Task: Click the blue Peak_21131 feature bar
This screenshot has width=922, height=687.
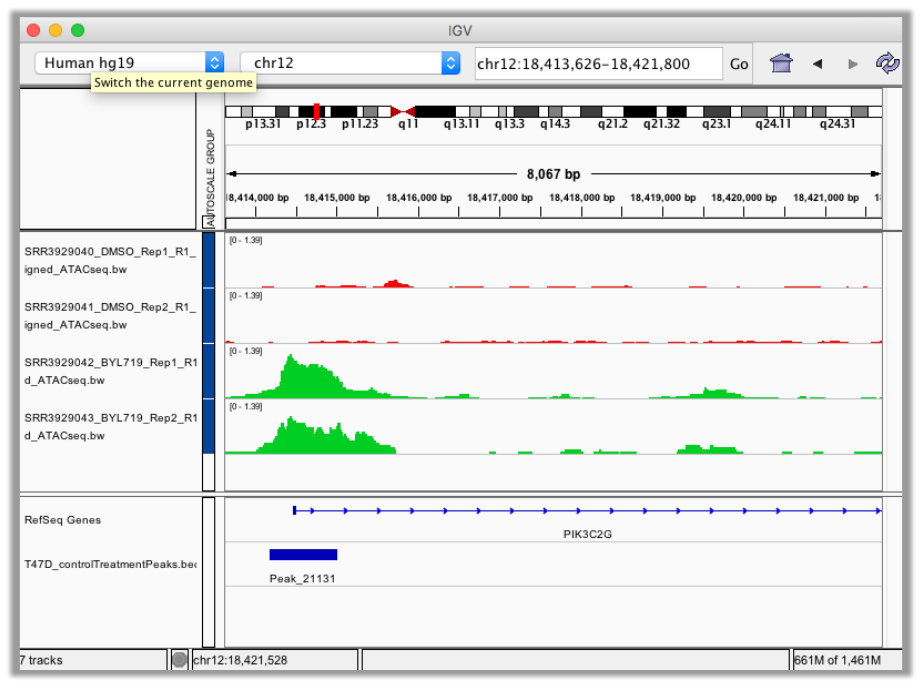Action: point(303,554)
